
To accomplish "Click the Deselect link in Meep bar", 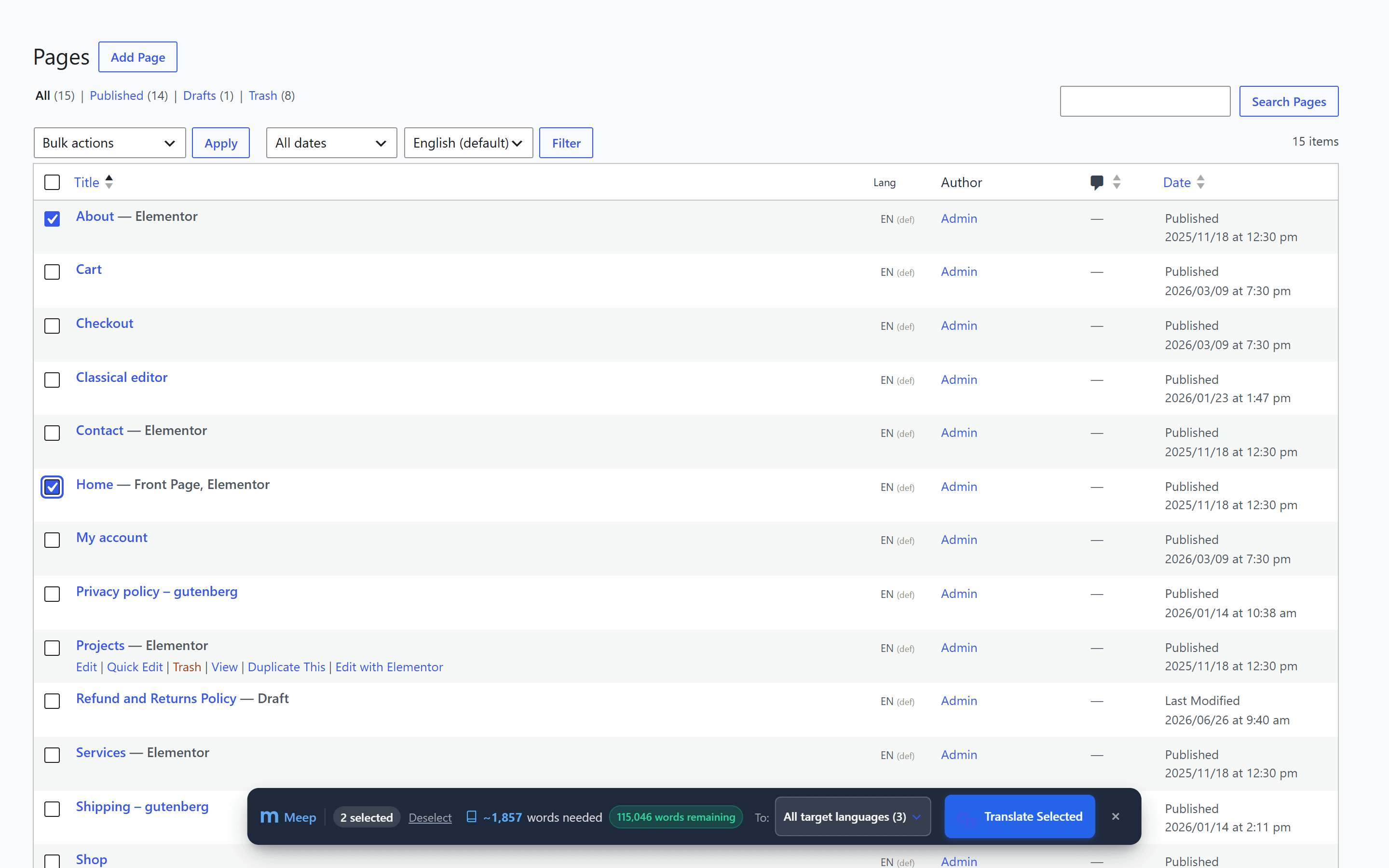I will pos(430,817).
